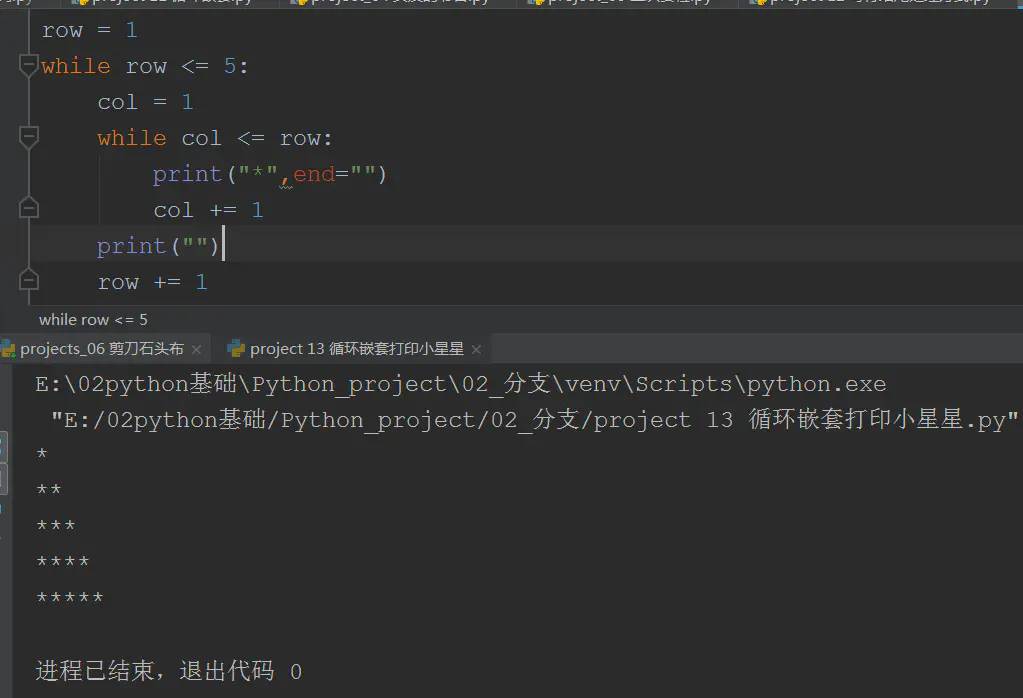1023x698 pixels.
Task: Click the code line 'col = 1'
Action: tap(145, 102)
